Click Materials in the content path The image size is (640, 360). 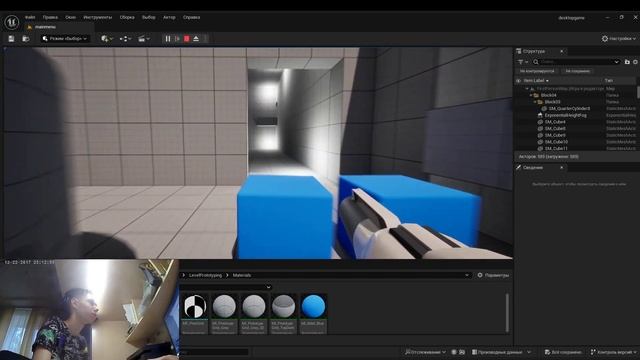tap(242, 276)
